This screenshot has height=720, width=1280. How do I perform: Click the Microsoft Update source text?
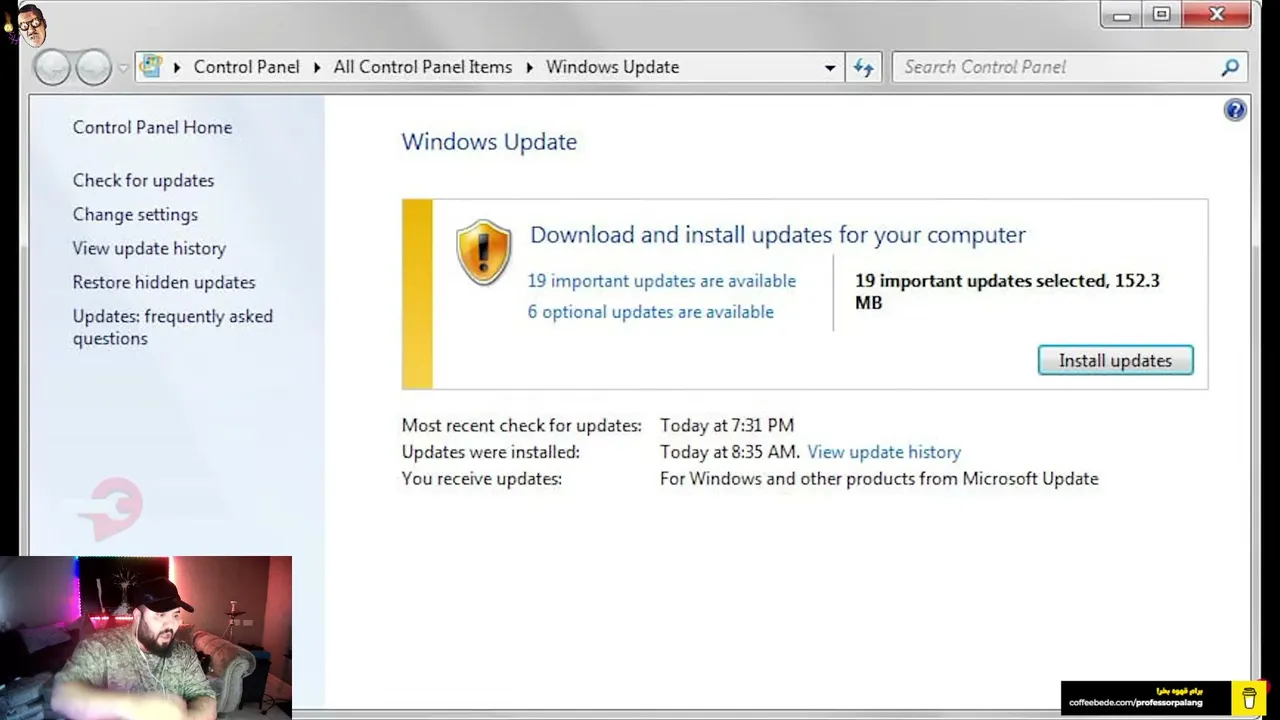coord(879,479)
